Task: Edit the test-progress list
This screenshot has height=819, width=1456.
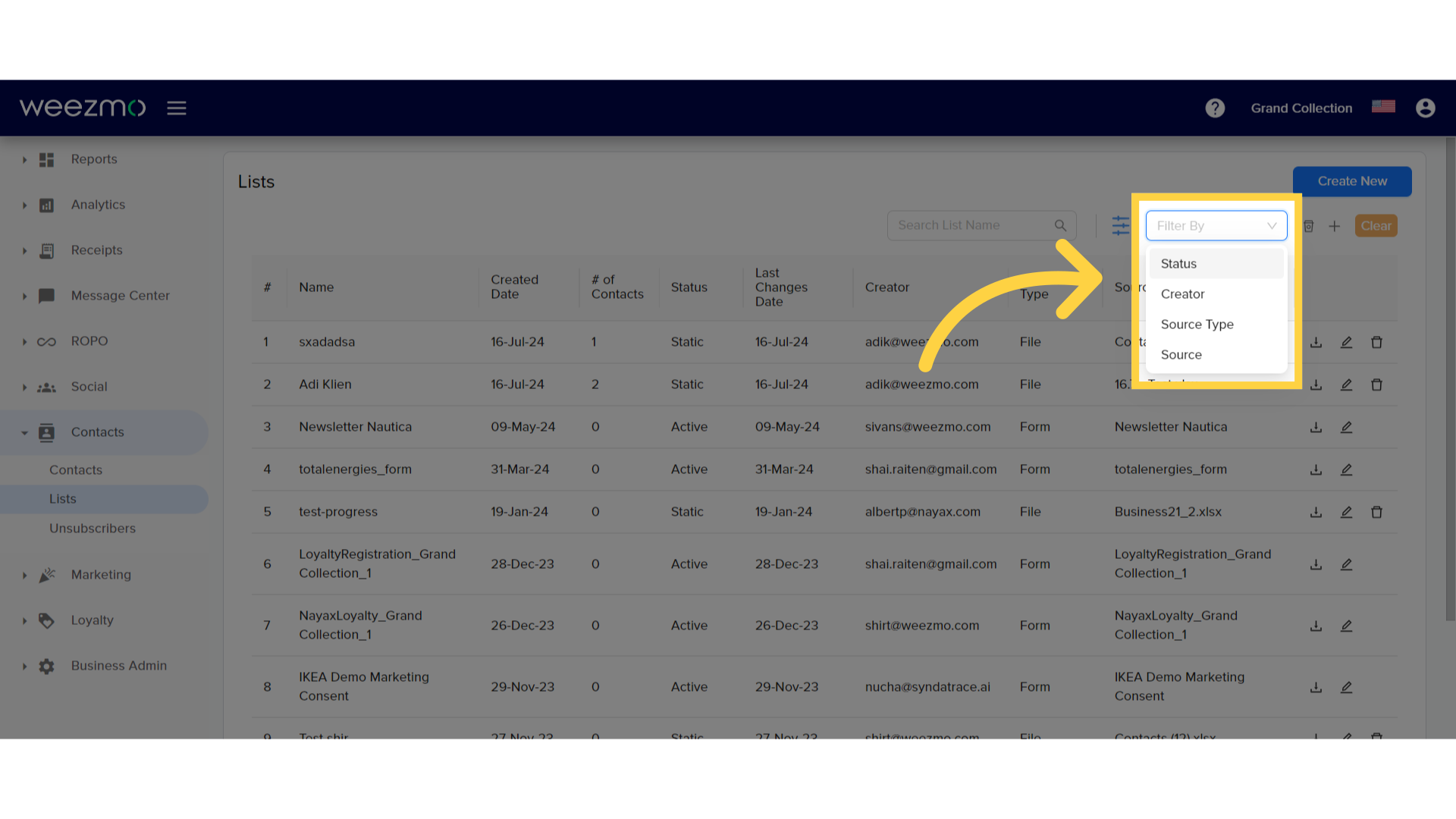Action: (x=1346, y=513)
